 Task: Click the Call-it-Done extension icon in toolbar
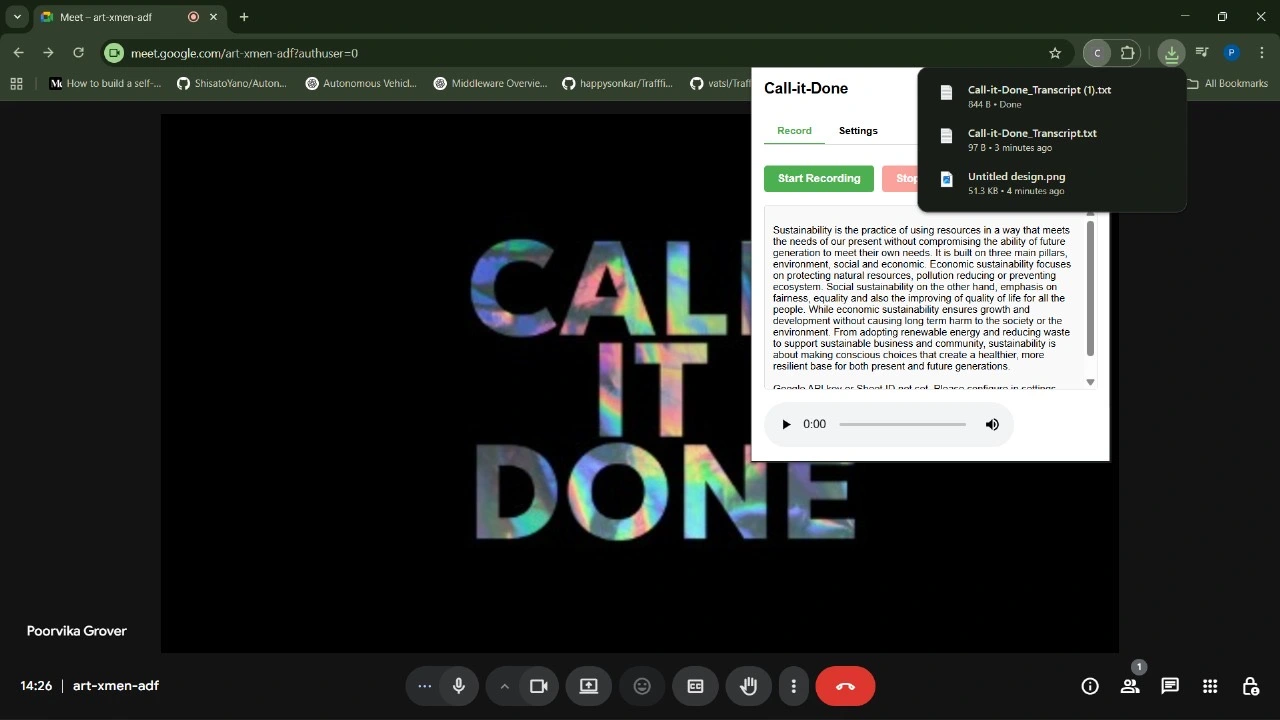point(1097,53)
